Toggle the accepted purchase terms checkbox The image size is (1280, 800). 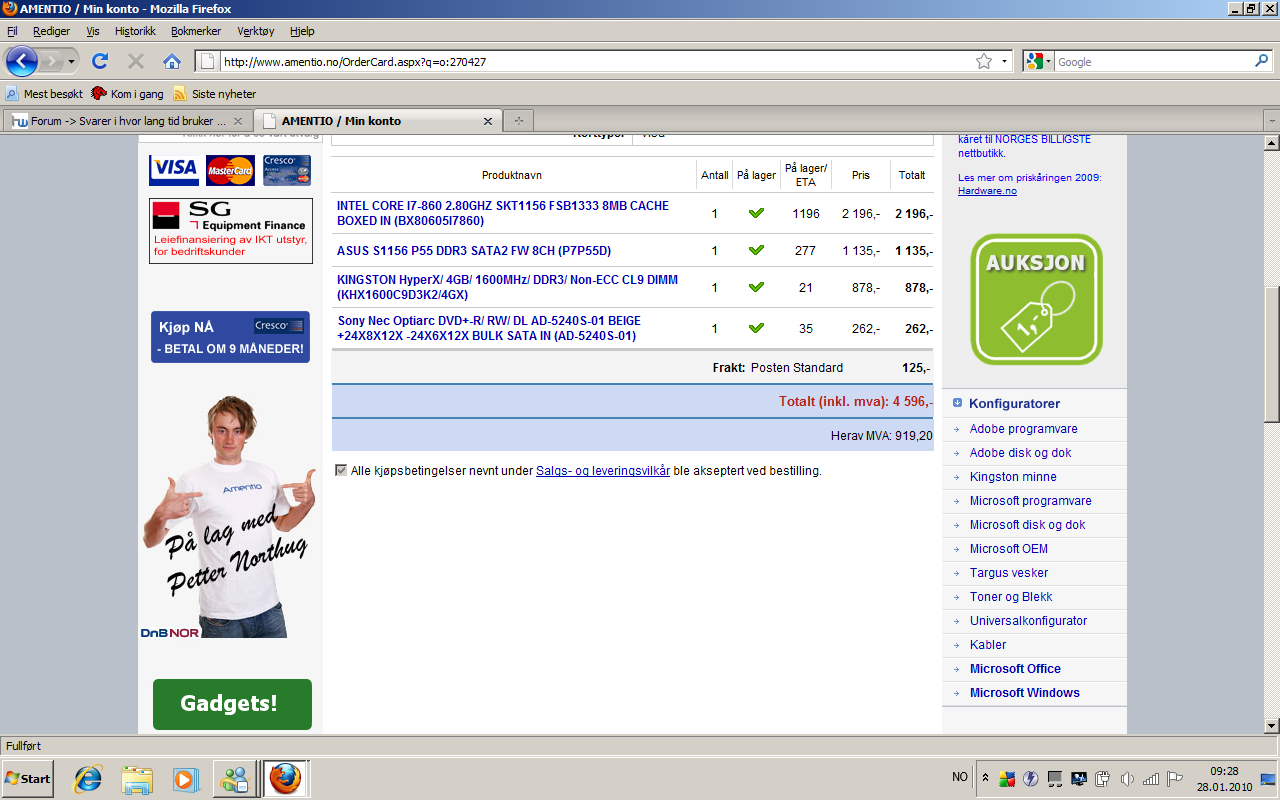(x=341, y=470)
